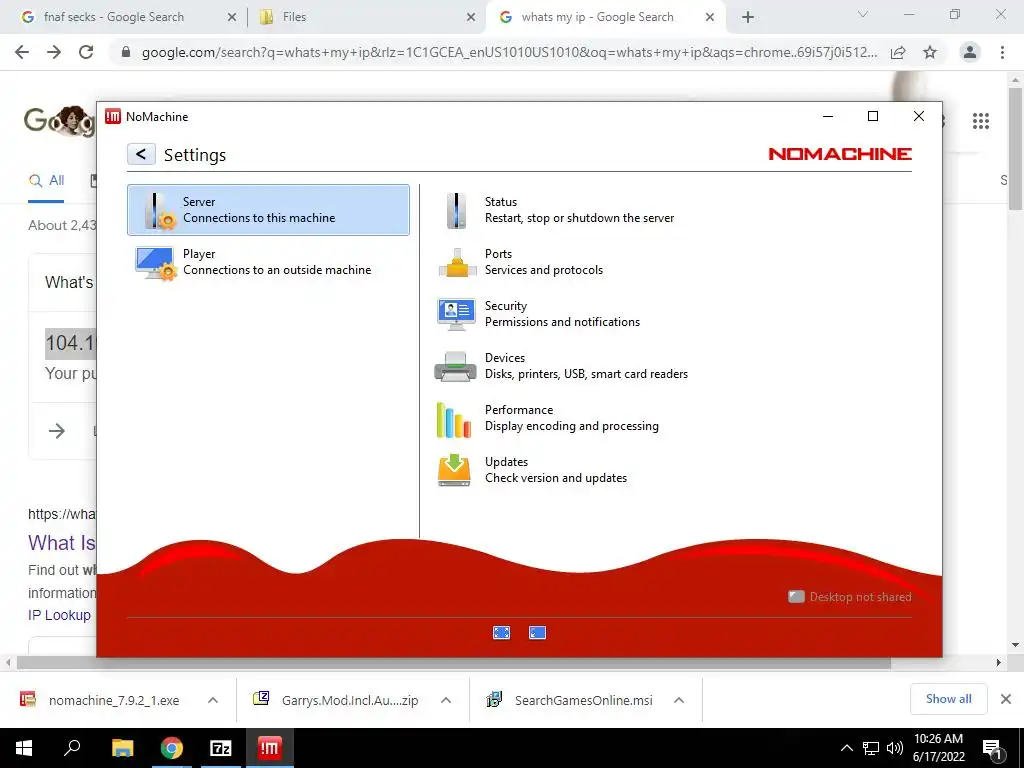Image resolution: width=1024 pixels, height=768 pixels.
Task: Click the fullscreen icon in NoMachine footer
Action: pos(502,633)
